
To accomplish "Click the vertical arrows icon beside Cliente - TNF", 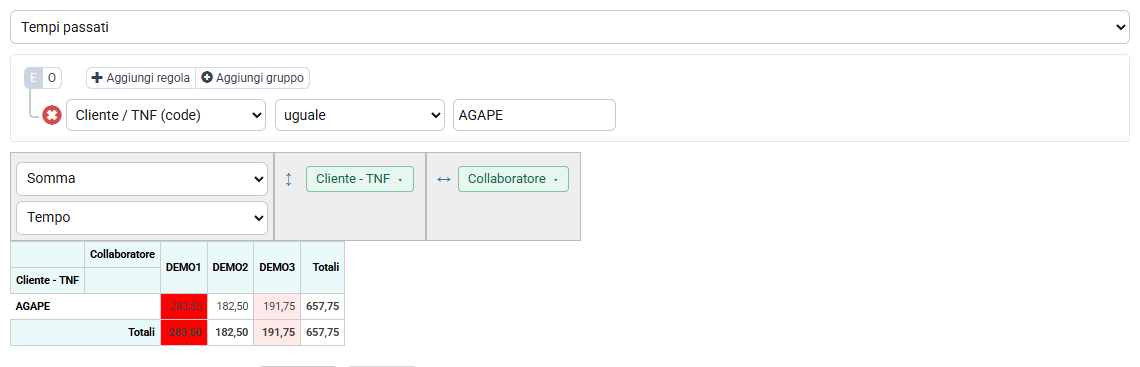I will [x=289, y=180].
